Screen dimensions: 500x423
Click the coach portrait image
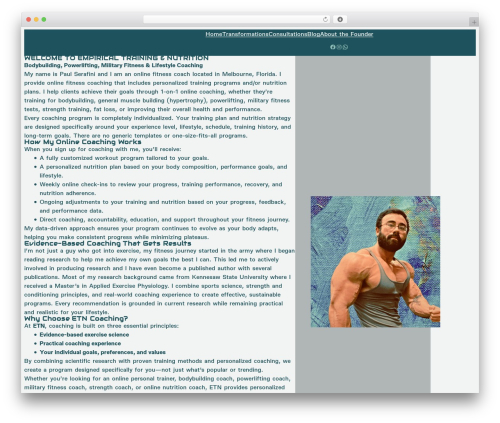tap(375, 262)
